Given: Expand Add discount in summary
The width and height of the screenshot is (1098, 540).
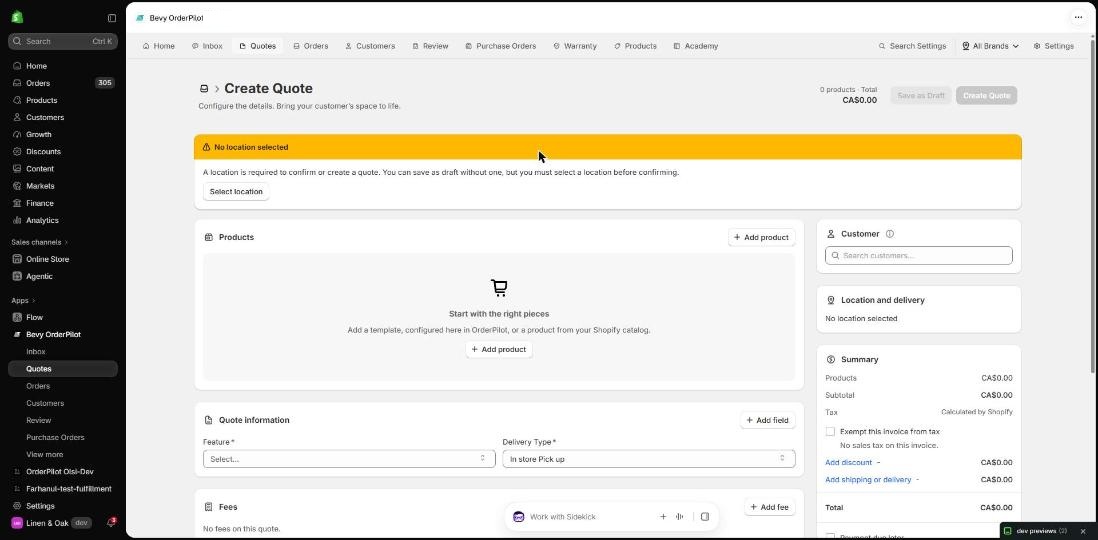Looking at the screenshot, I should click(x=852, y=462).
